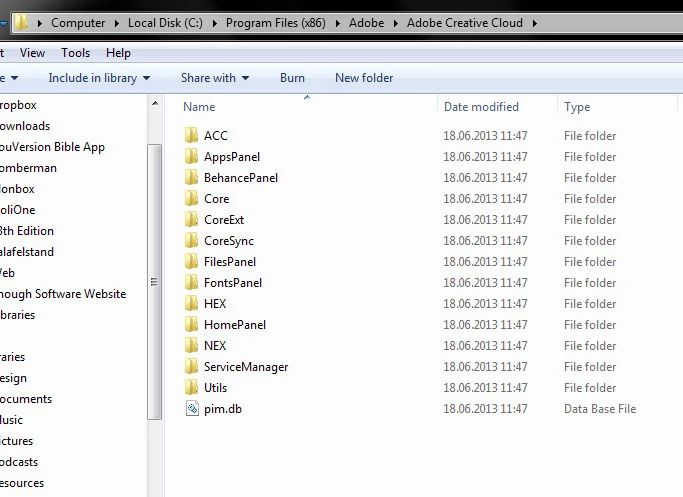Image resolution: width=683 pixels, height=497 pixels.
Task: Expand the arrow after Local Disk (C:)
Action: (x=214, y=23)
